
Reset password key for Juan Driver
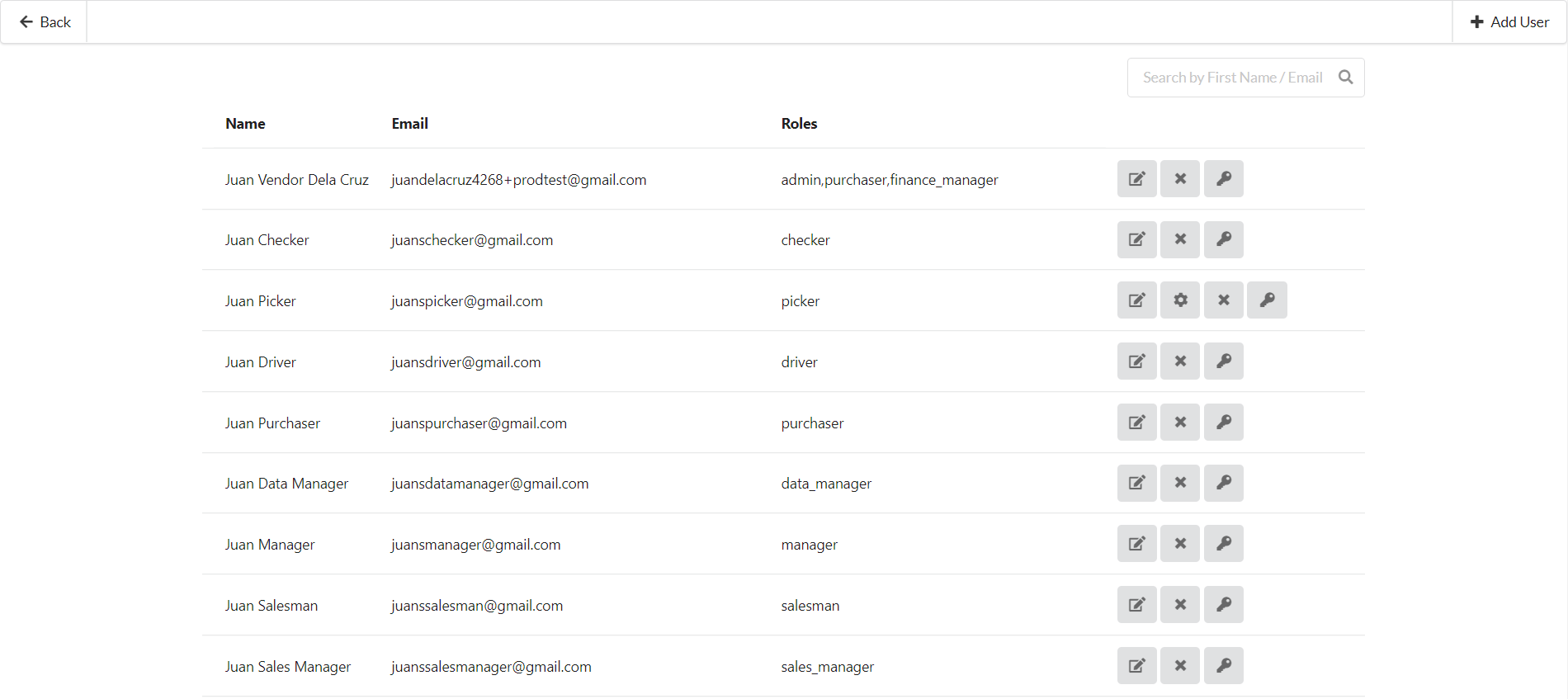click(x=1223, y=361)
